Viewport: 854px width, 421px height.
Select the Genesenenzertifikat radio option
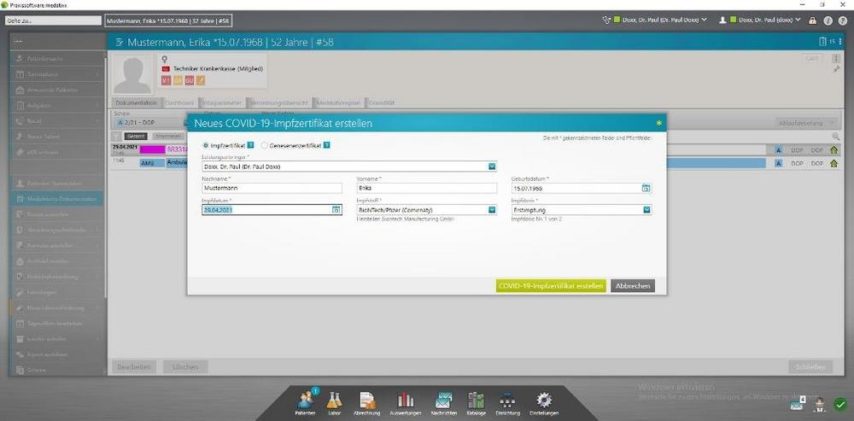pyautogui.click(x=264, y=145)
